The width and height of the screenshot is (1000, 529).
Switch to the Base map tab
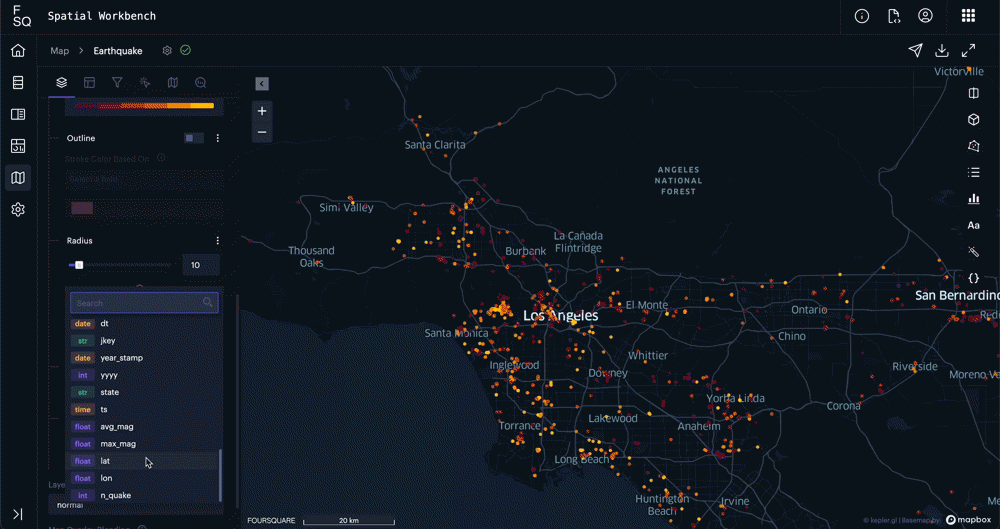[x=173, y=82]
